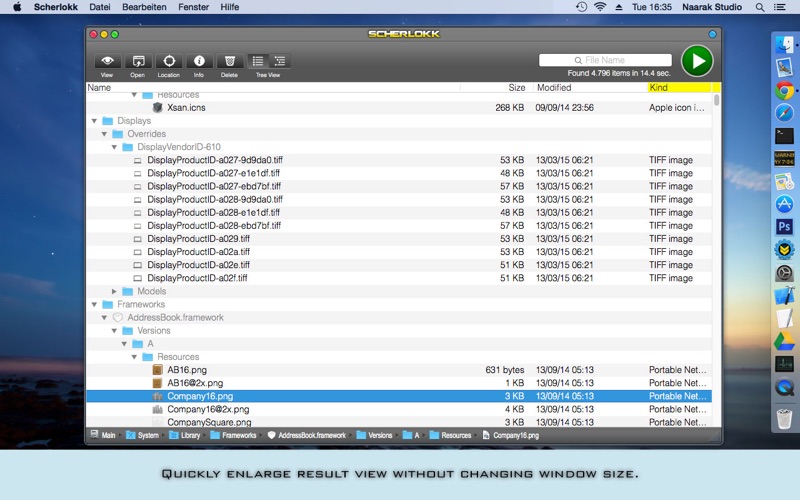Open the Fenster menu

(194, 7)
